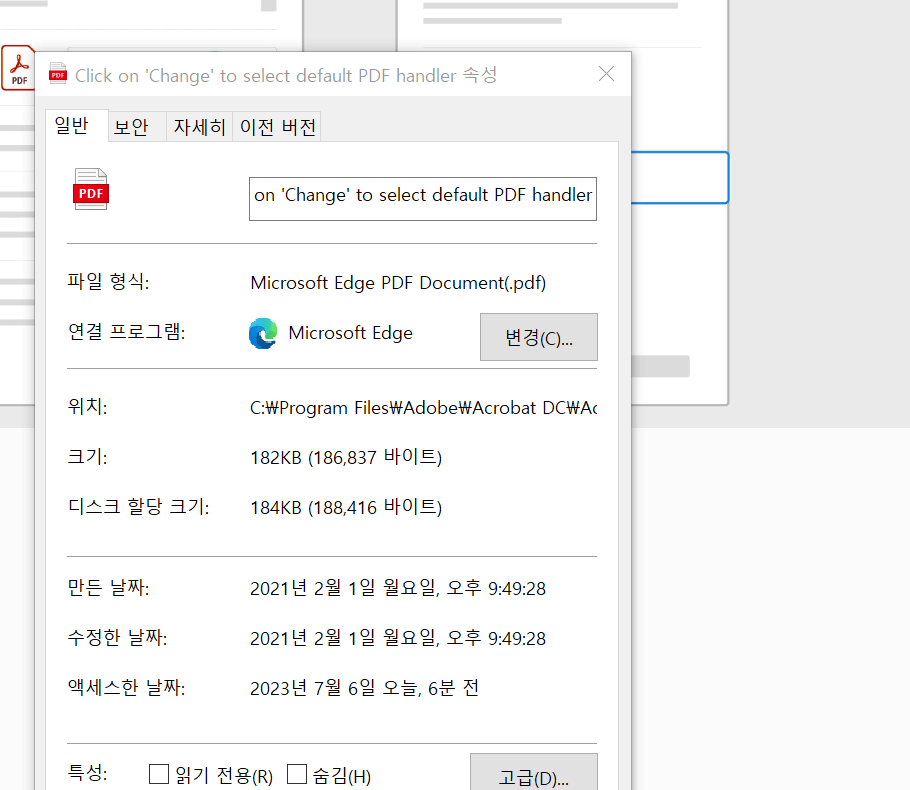Viewport: 910px width, 790px height.
Task: Click the 'Microsoft Edge' program name text
Action: [351, 333]
